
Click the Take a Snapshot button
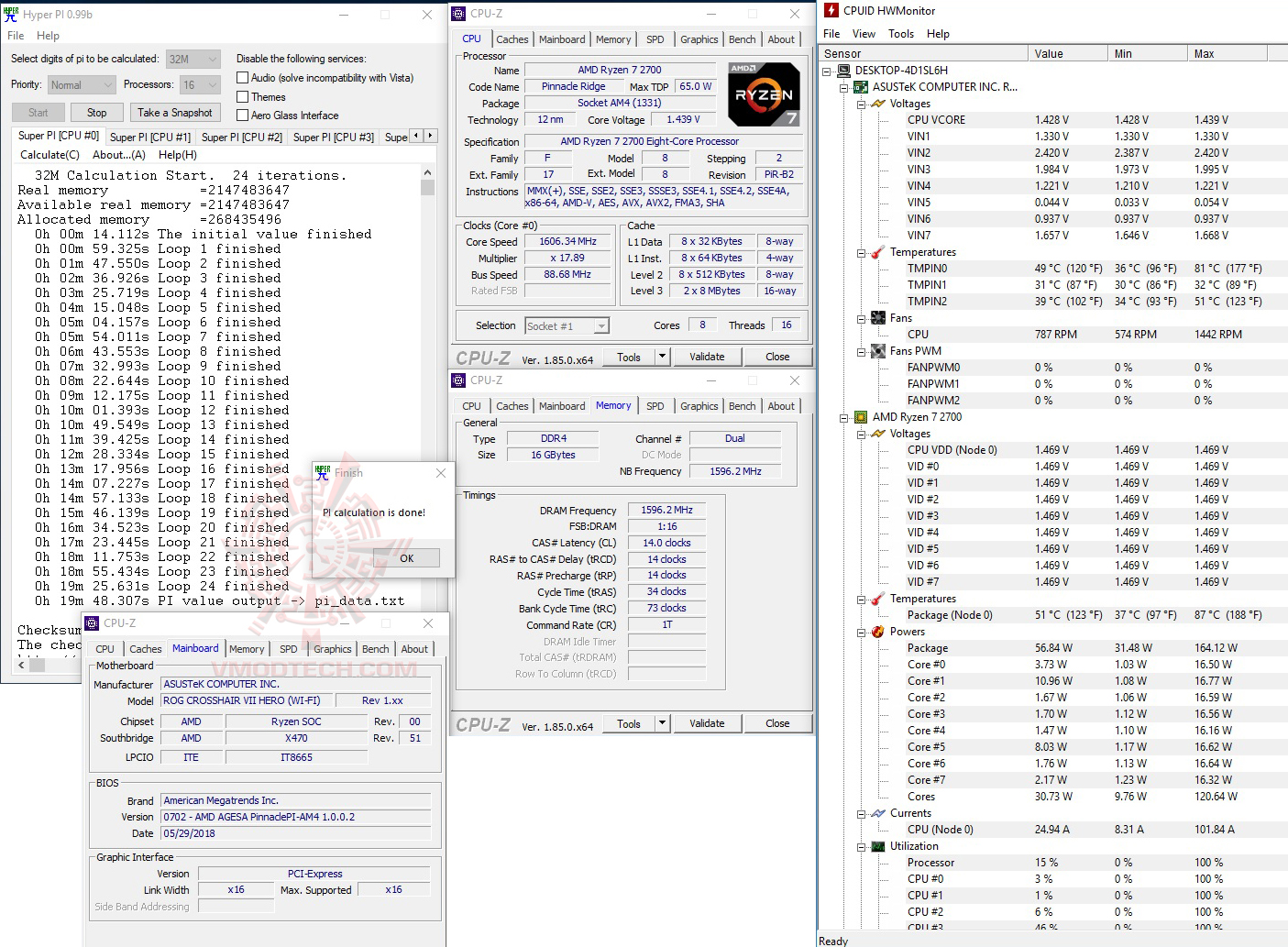(175, 112)
